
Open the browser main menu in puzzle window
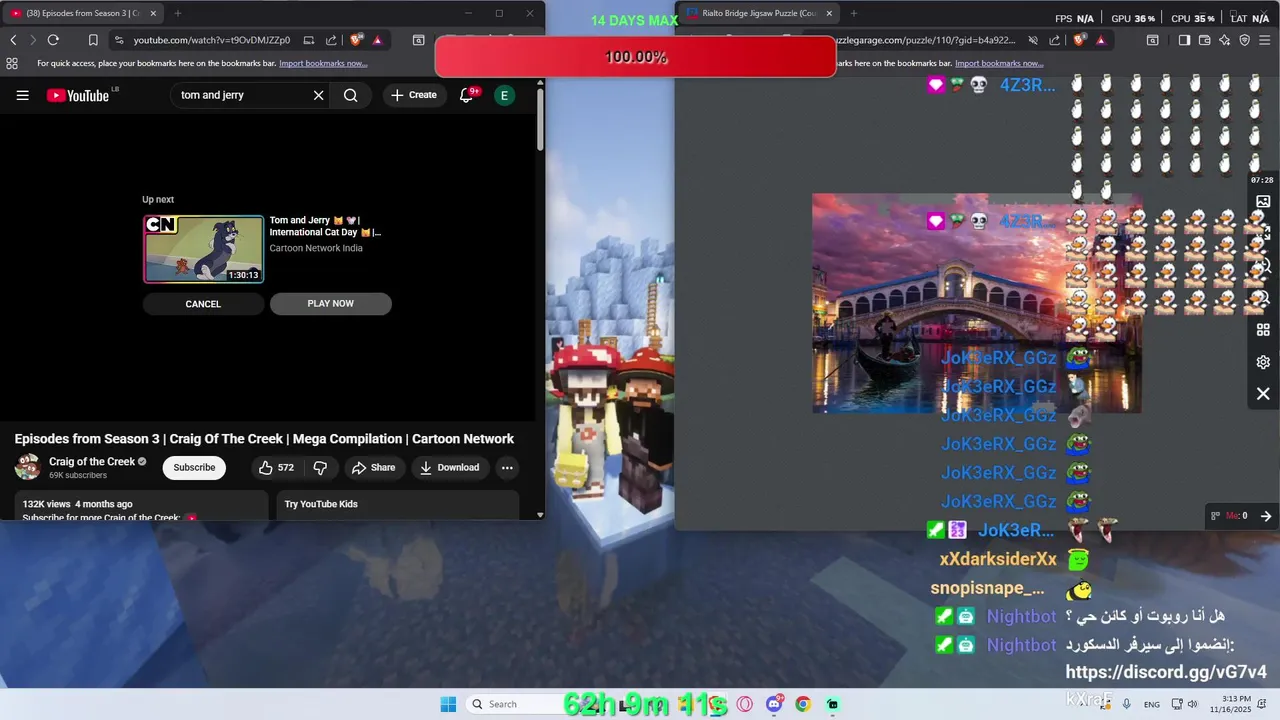[1265, 40]
